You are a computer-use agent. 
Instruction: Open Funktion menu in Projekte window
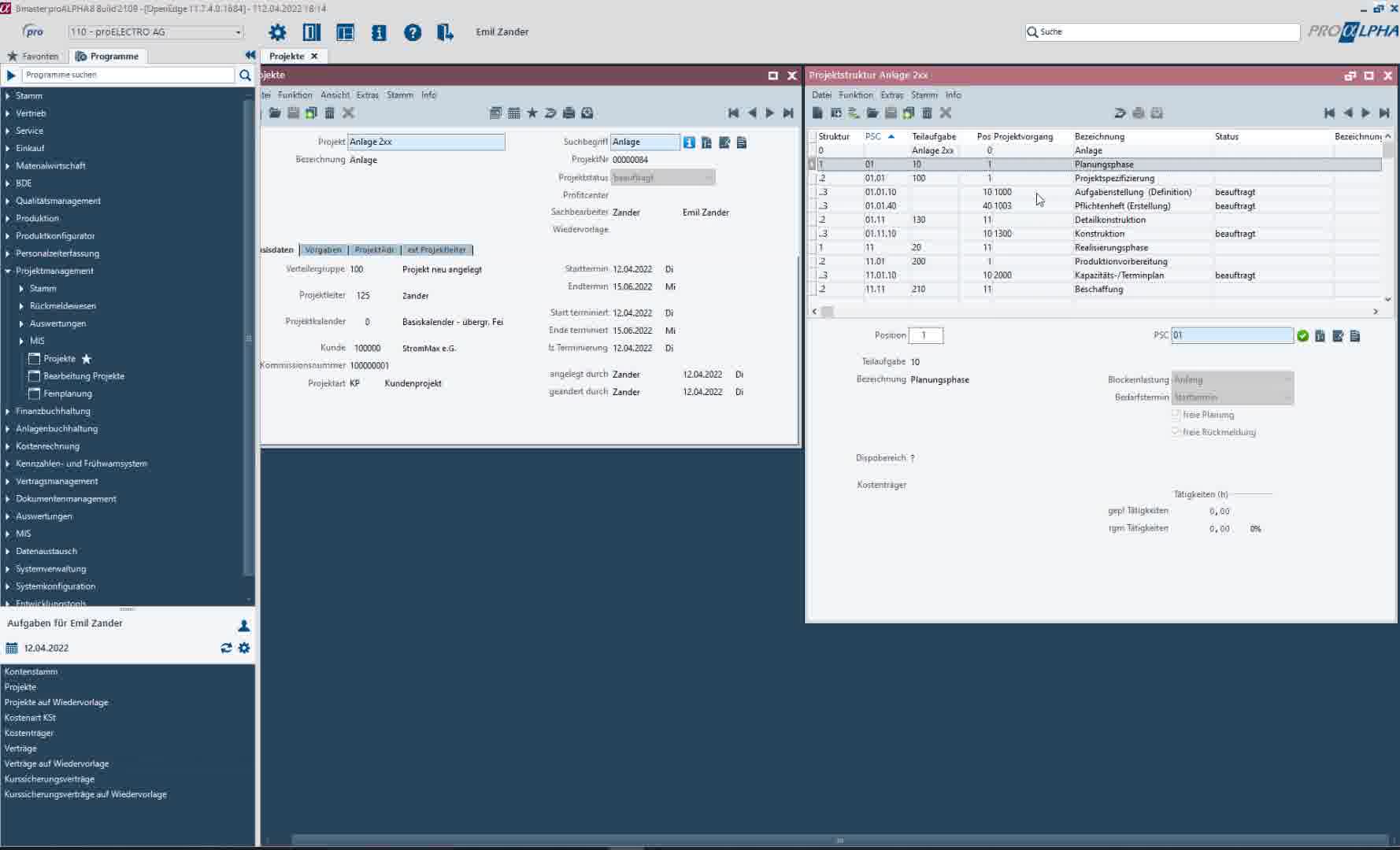pos(295,95)
